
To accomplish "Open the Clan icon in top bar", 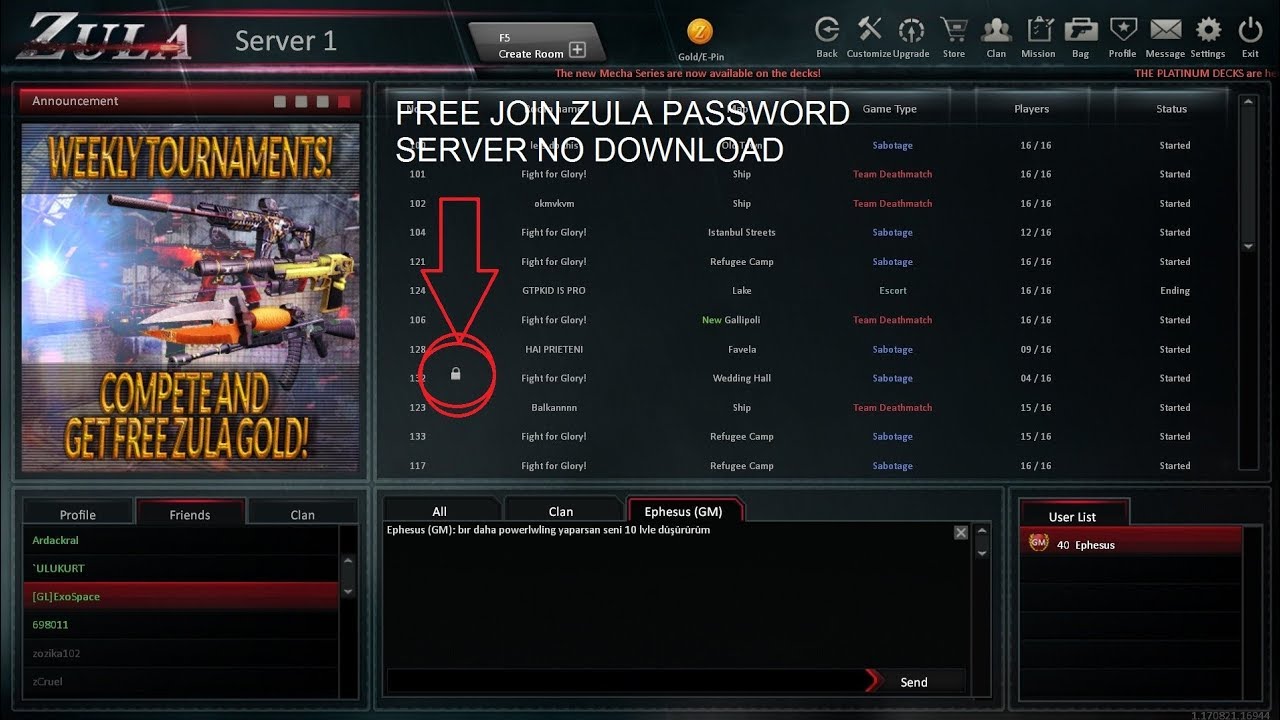I will [996, 31].
